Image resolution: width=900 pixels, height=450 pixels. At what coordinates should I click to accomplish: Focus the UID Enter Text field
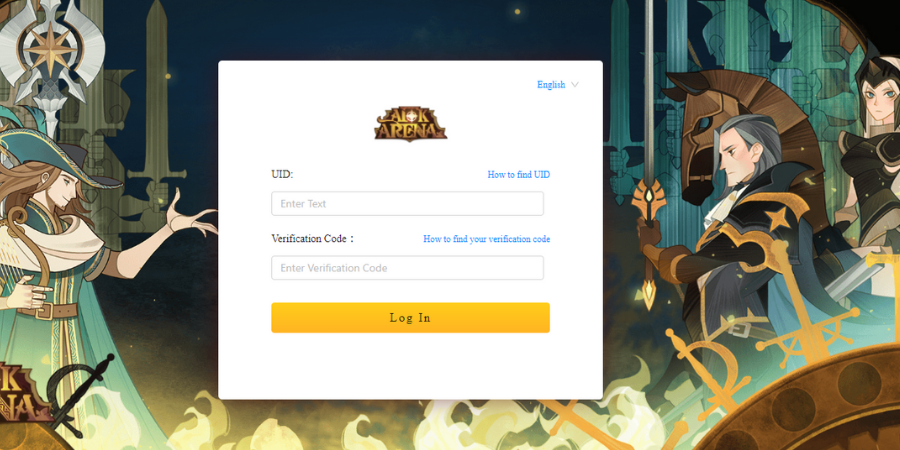click(x=408, y=204)
